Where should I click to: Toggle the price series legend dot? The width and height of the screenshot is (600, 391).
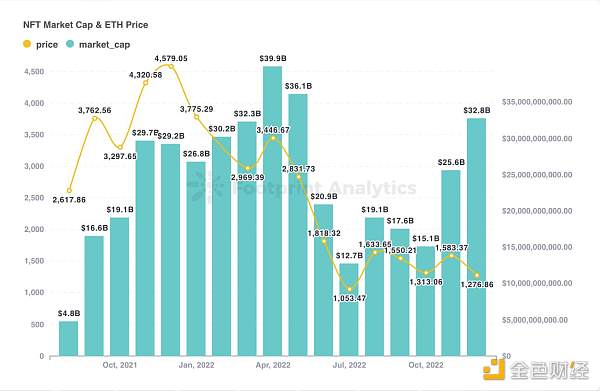[x=27, y=44]
